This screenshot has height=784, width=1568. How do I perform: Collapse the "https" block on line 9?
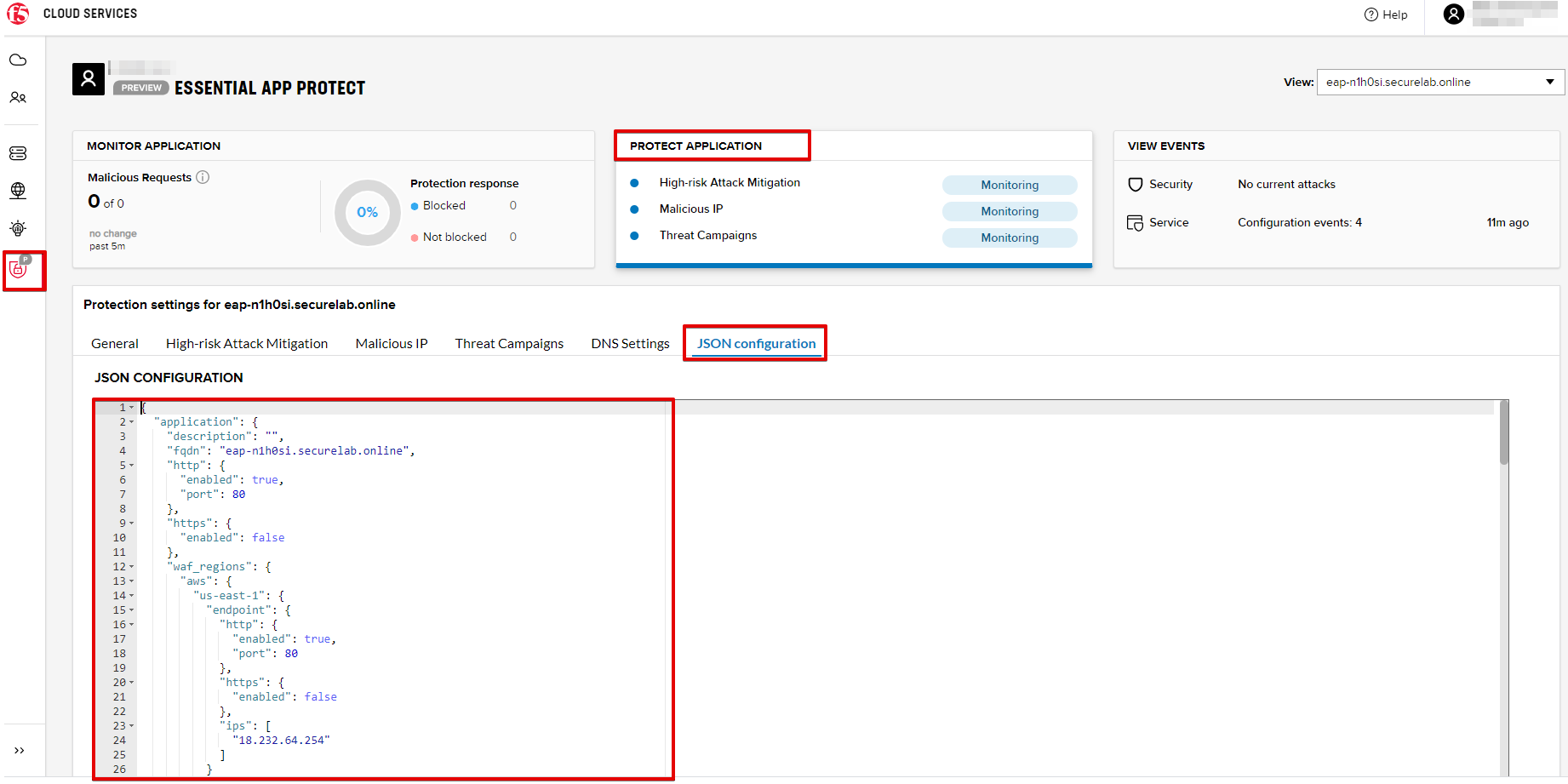pyautogui.click(x=131, y=524)
